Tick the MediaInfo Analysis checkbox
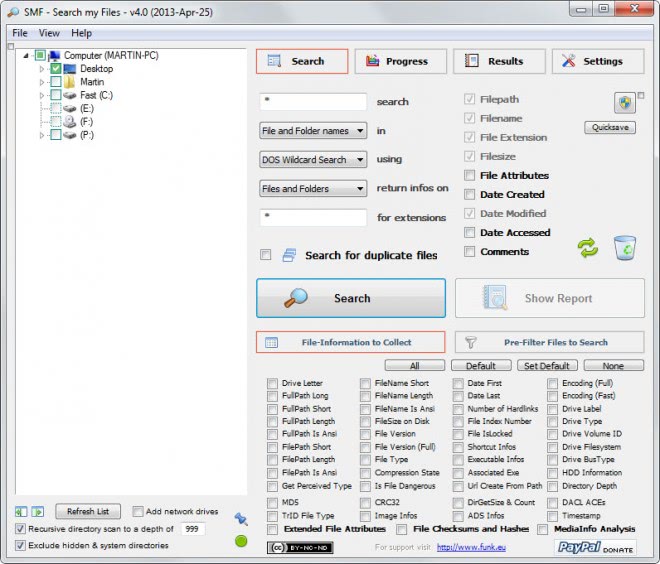 pos(543,529)
